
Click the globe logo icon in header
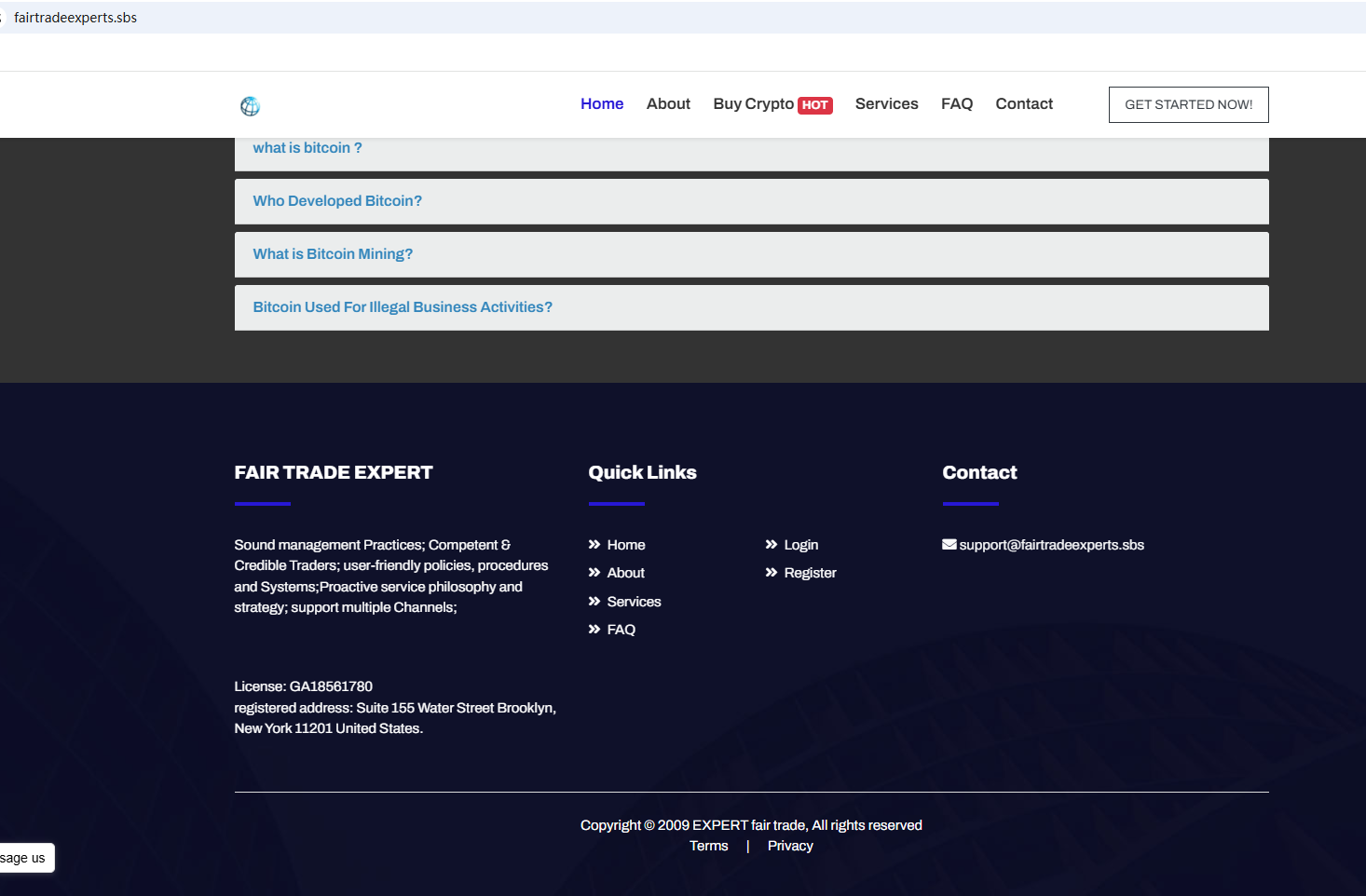point(250,106)
